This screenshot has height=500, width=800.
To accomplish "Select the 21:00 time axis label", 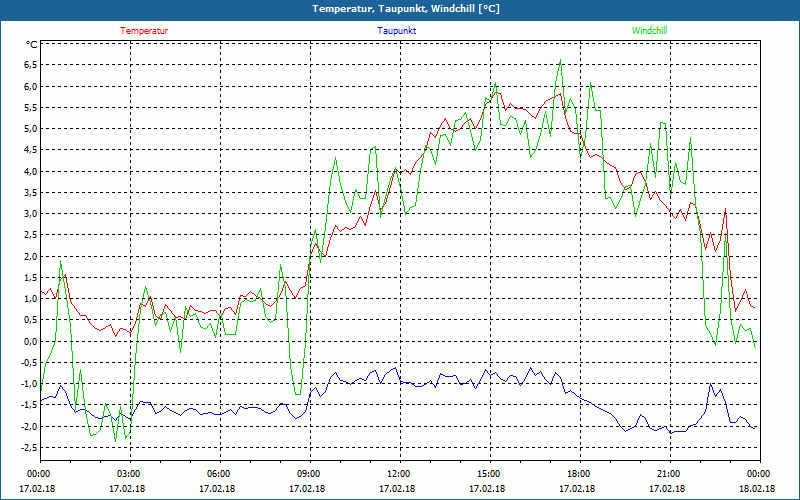I will click(x=668, y=473).
